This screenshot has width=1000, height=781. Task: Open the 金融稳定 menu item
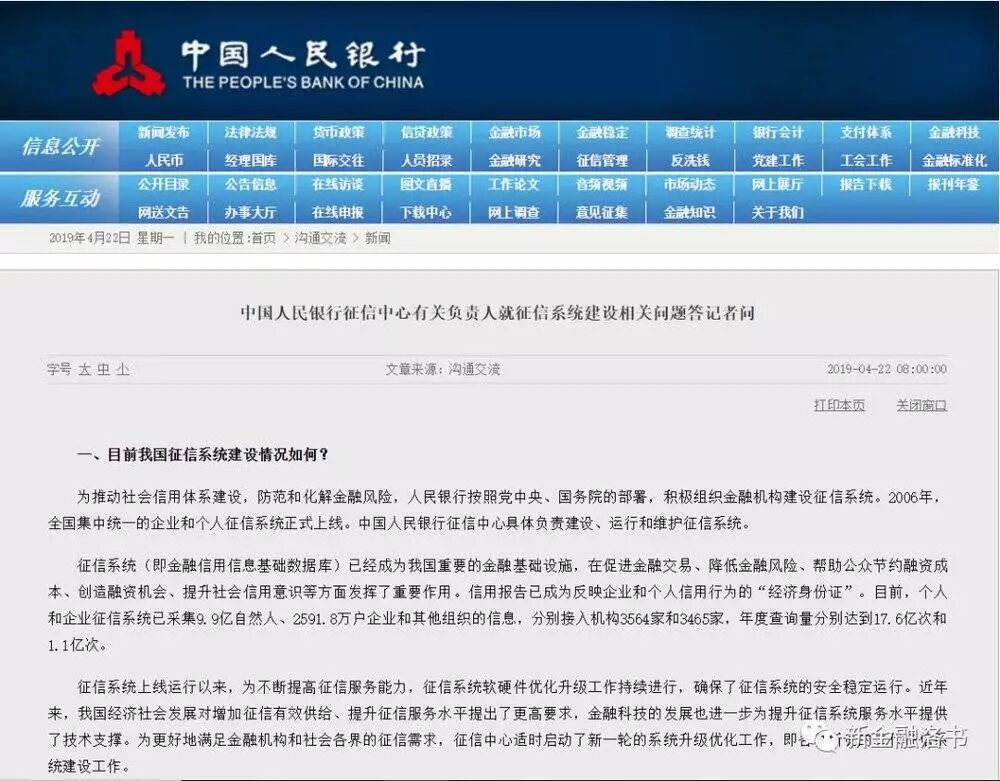602,133
